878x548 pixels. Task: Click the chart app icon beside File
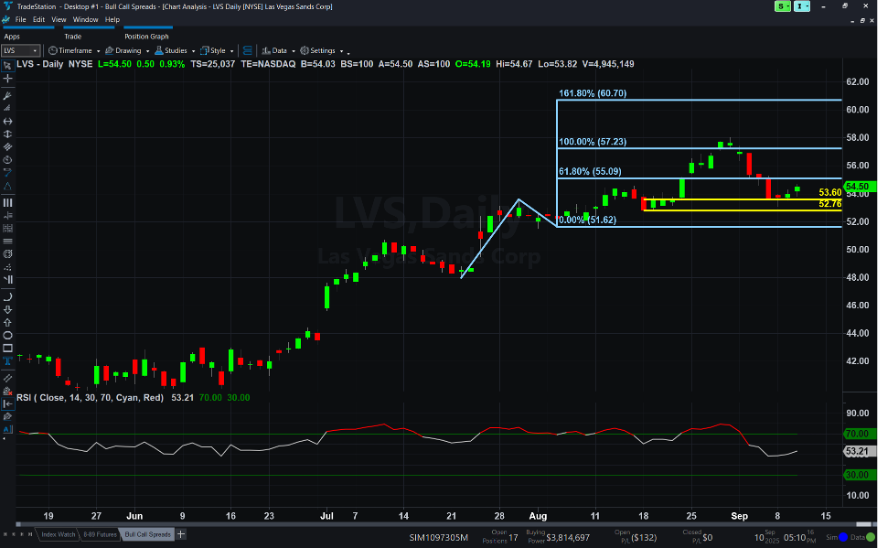point(6,20)
